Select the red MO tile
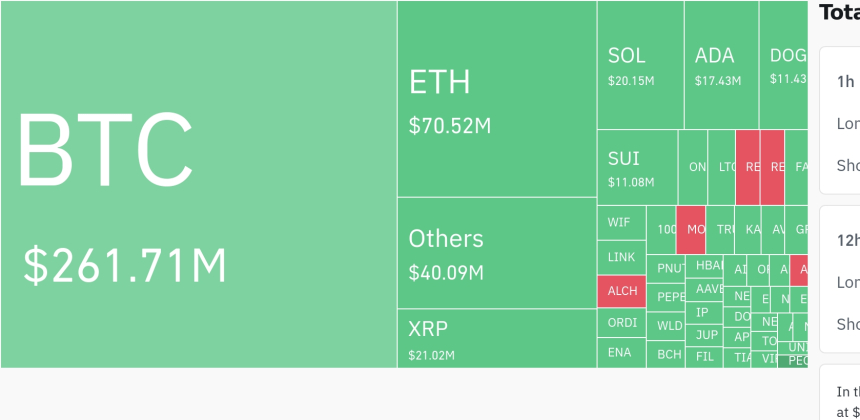Image resolution: width=860 pixels, height=420 pixels. pyautogui.click(x=691, y=230)
